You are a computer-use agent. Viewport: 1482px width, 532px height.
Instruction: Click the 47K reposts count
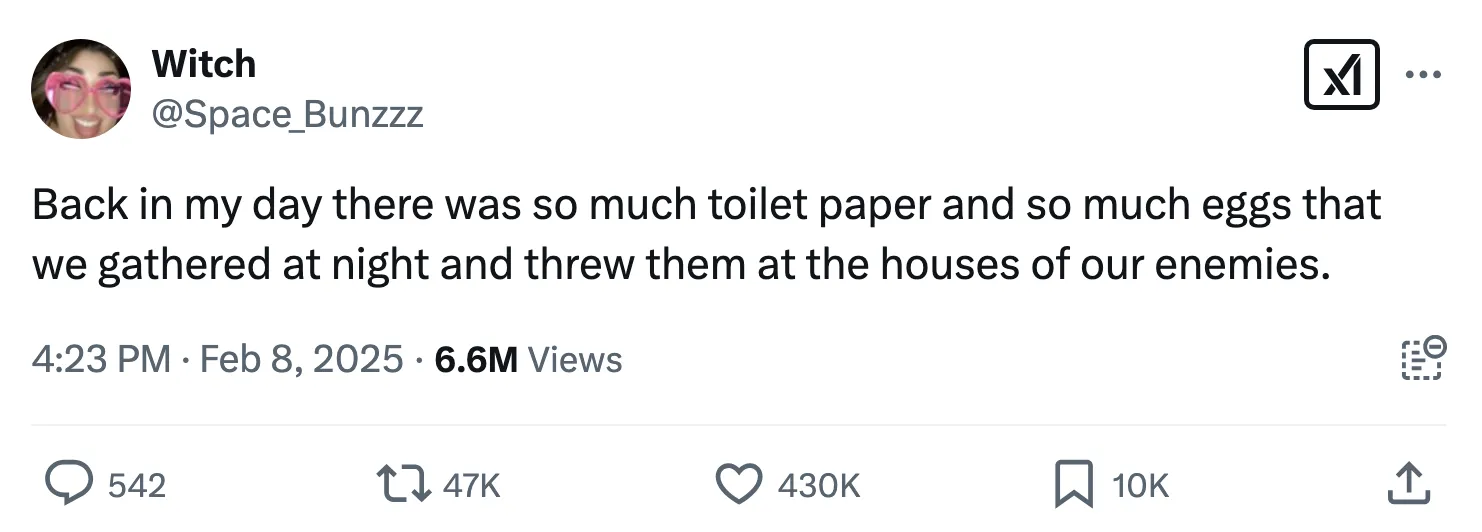(470, 486)
